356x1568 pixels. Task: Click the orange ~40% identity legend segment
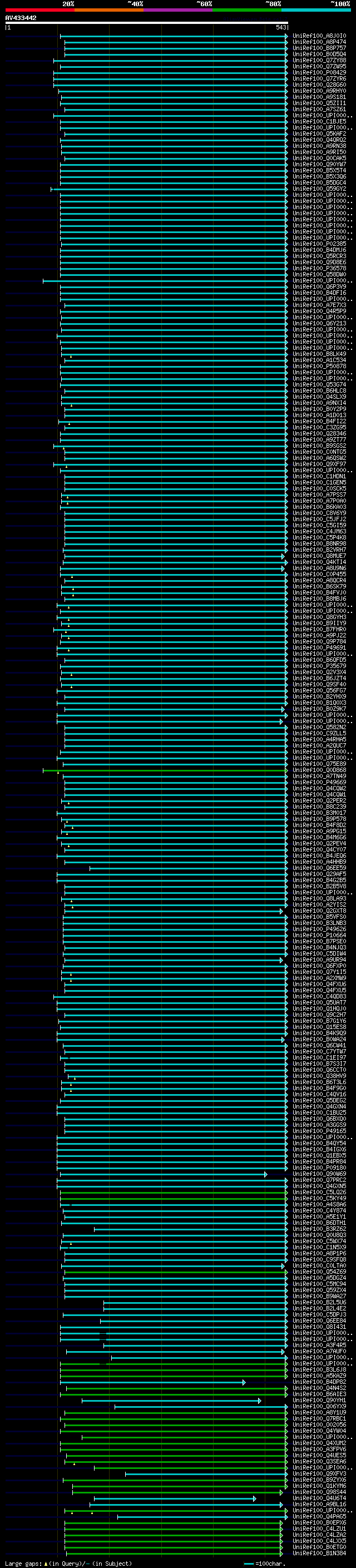pos(109,10)
